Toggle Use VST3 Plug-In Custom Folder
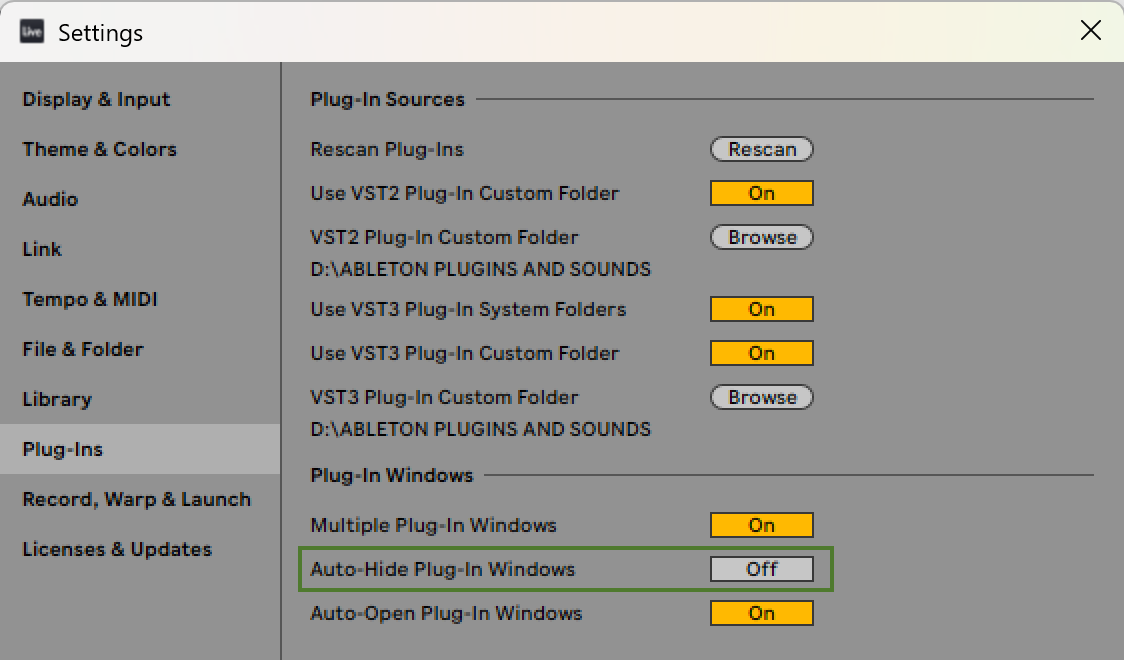 click(762, 353)
